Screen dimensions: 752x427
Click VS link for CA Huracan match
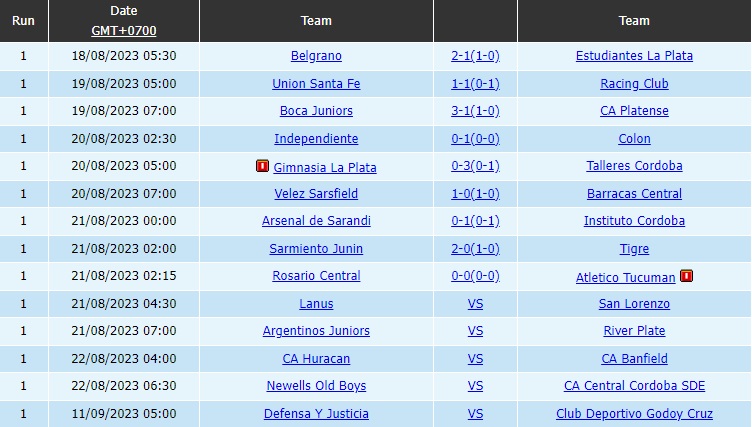pyautogui.click(x=475, y=359)
